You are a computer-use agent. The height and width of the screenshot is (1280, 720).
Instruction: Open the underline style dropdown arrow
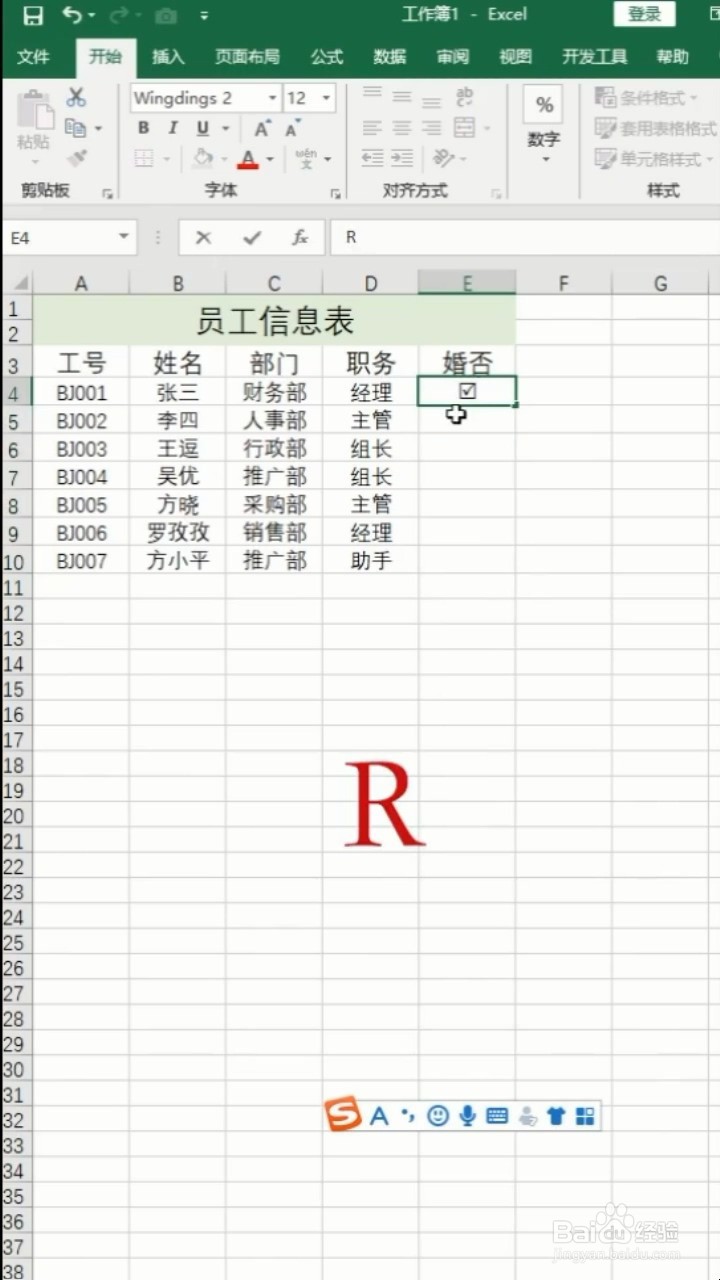pyautogui.click(x=225, y=128)
